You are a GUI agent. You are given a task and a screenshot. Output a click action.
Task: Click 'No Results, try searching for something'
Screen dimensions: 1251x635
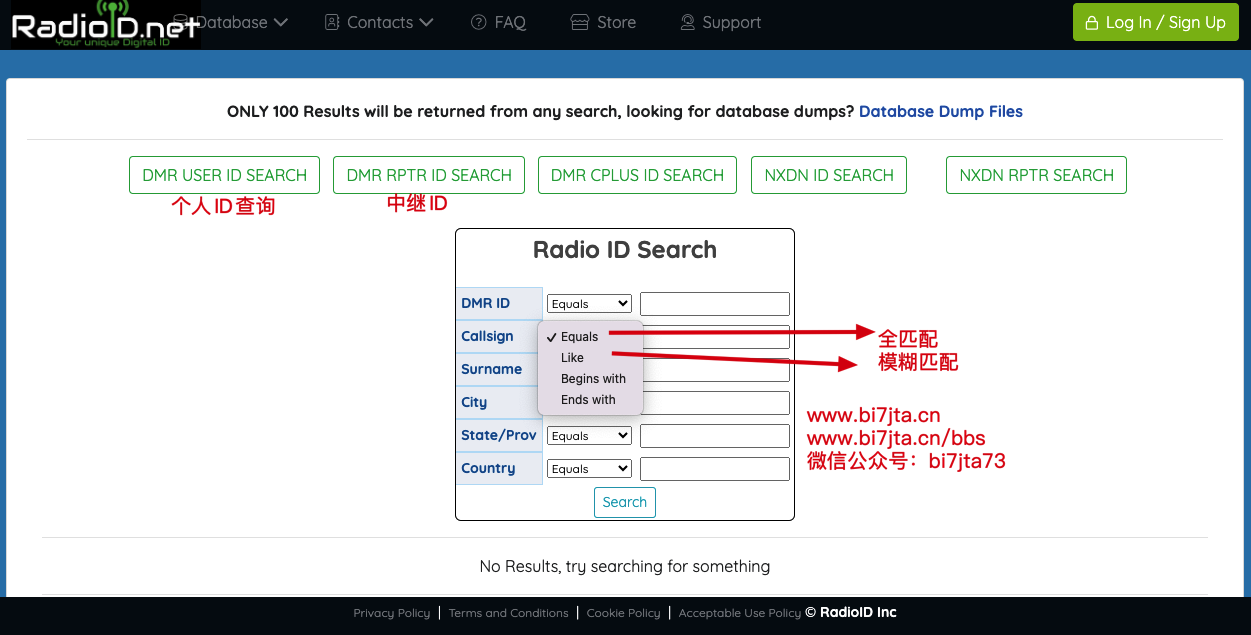625,566
